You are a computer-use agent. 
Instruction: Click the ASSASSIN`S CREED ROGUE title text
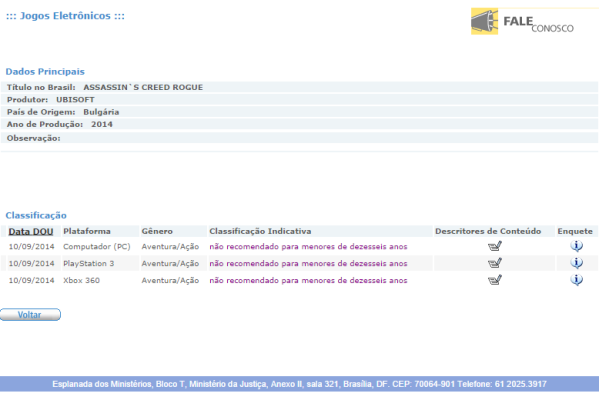click(x=143, y=87)
